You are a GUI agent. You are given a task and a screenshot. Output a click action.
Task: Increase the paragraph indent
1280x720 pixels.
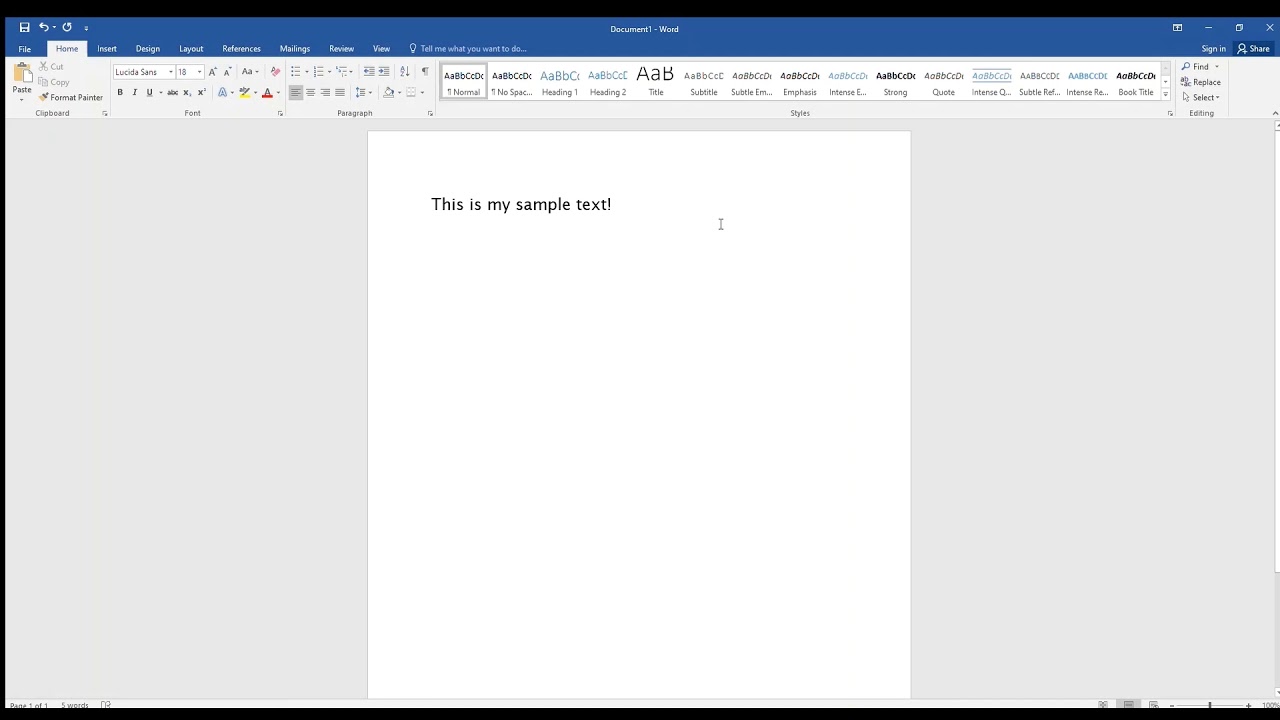click(384, 72)
